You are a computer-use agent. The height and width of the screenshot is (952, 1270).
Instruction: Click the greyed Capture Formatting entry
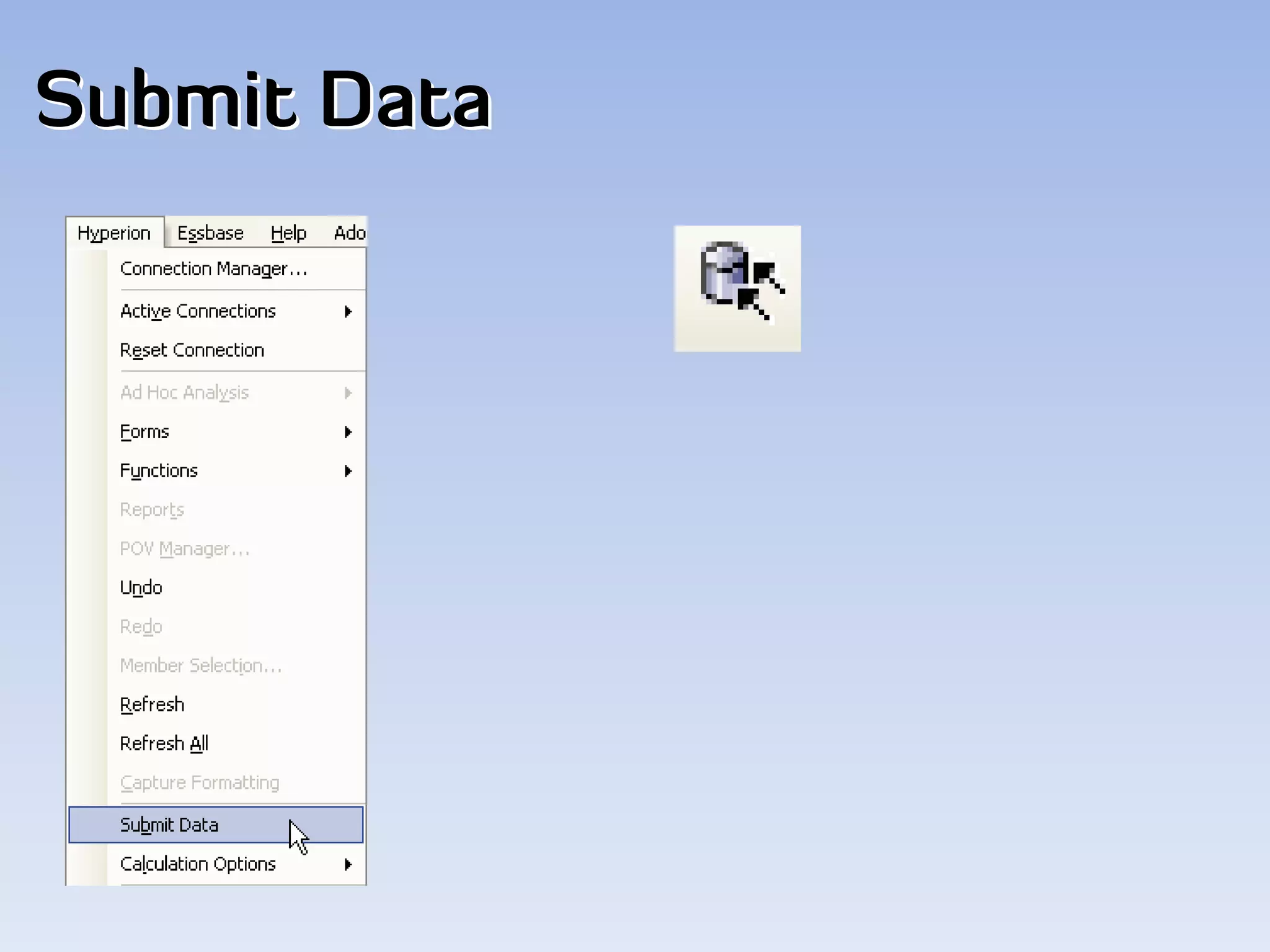tap(200, 783)
